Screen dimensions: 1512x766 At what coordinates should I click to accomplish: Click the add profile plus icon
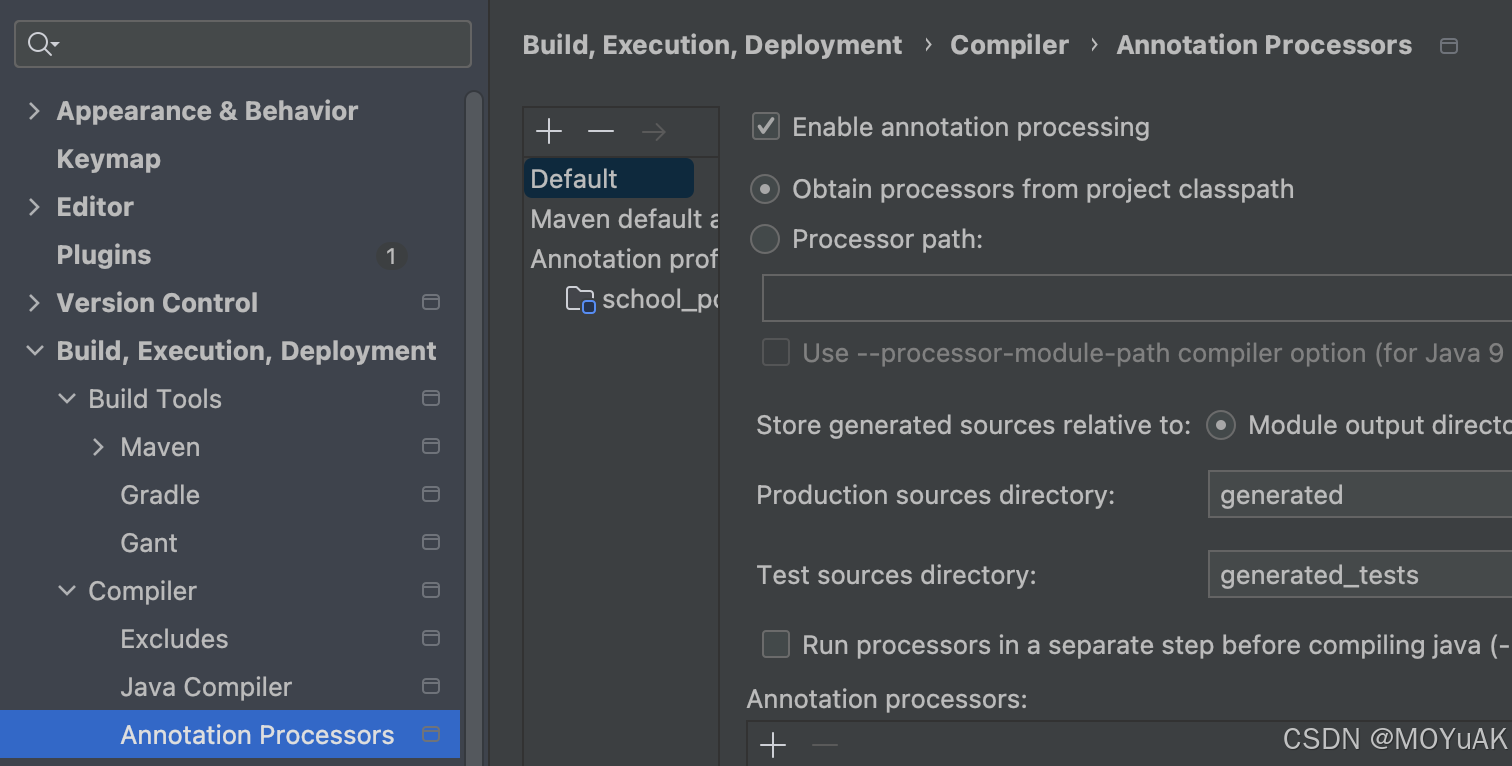tap(549, 131)
